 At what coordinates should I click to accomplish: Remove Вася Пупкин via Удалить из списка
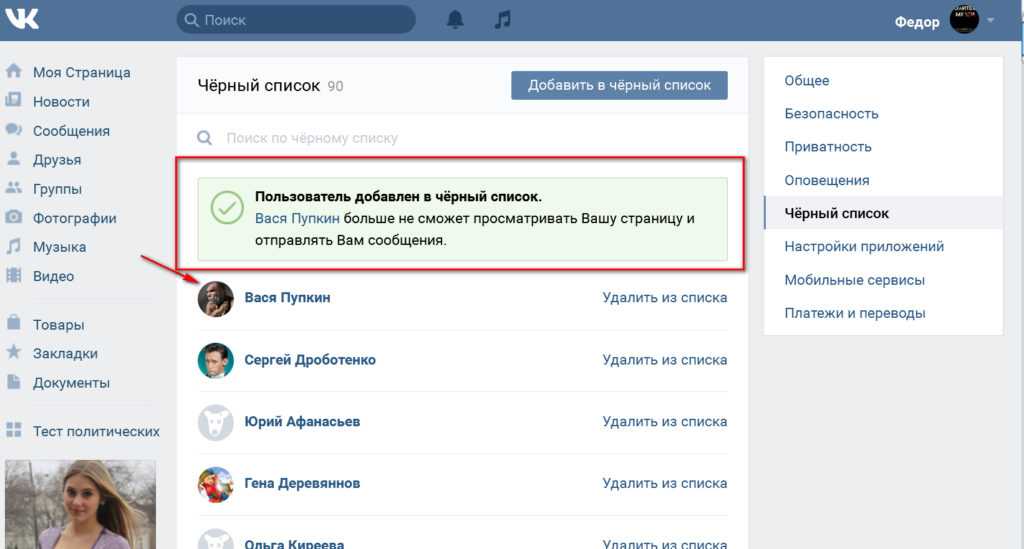(x=665, y=298)
